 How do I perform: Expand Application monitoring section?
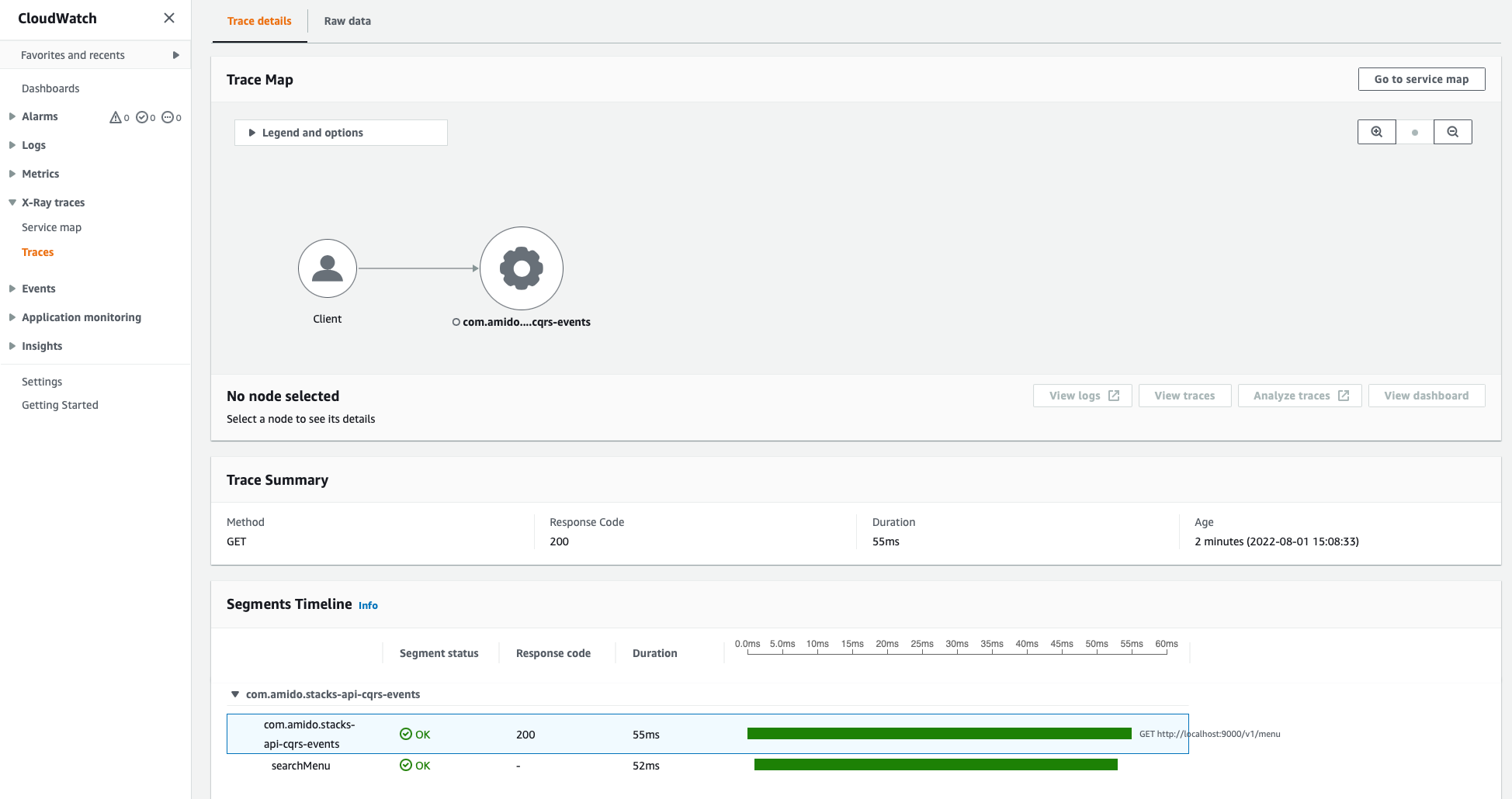[x=12, y=317]
